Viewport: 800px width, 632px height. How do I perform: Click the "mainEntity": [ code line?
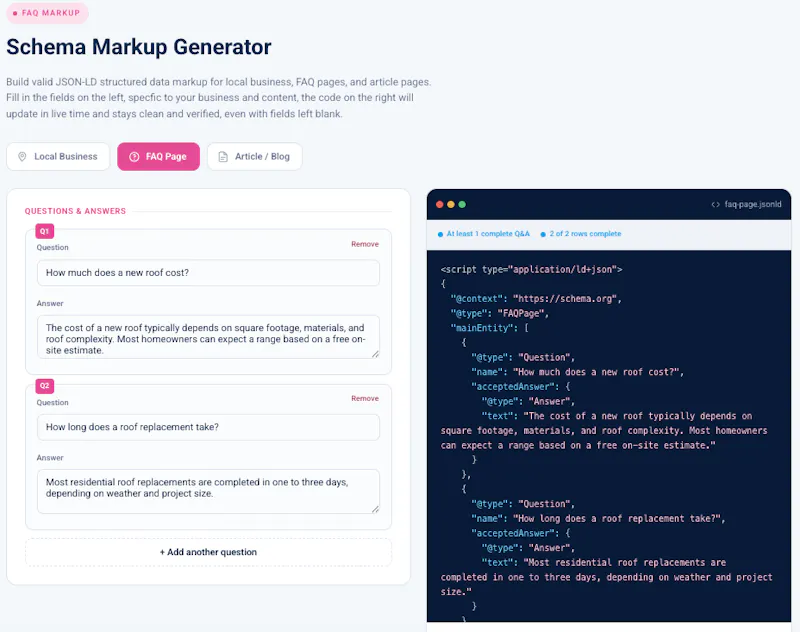pyautogui.click(x=490, y=328)
